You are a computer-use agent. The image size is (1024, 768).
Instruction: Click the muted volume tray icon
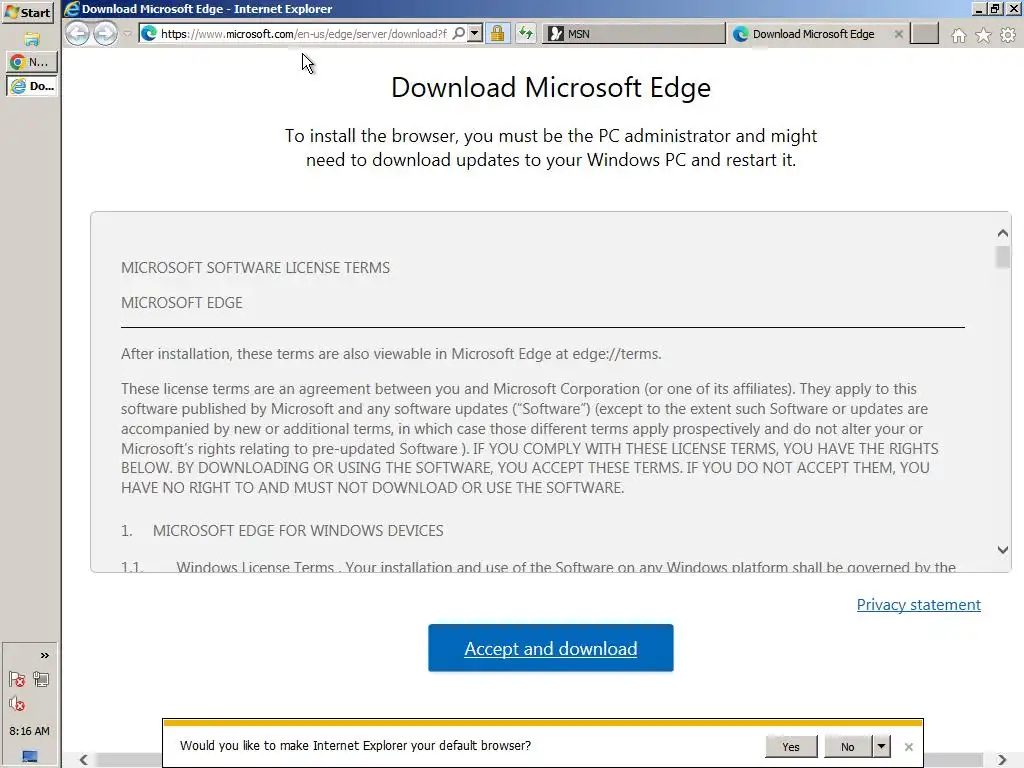click(18, 704)
